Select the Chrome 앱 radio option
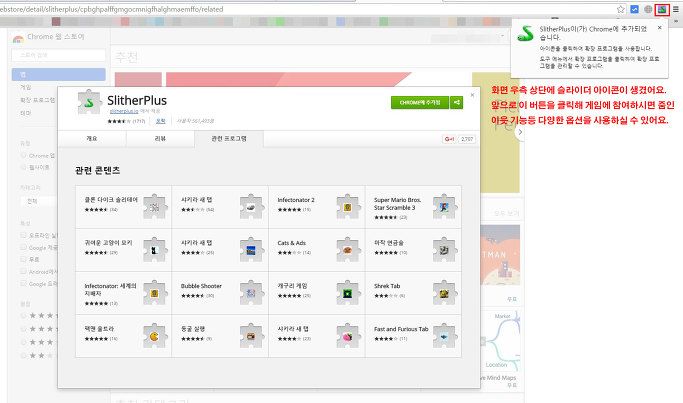The width and height of the screenshot is (683, 403). 24,155
